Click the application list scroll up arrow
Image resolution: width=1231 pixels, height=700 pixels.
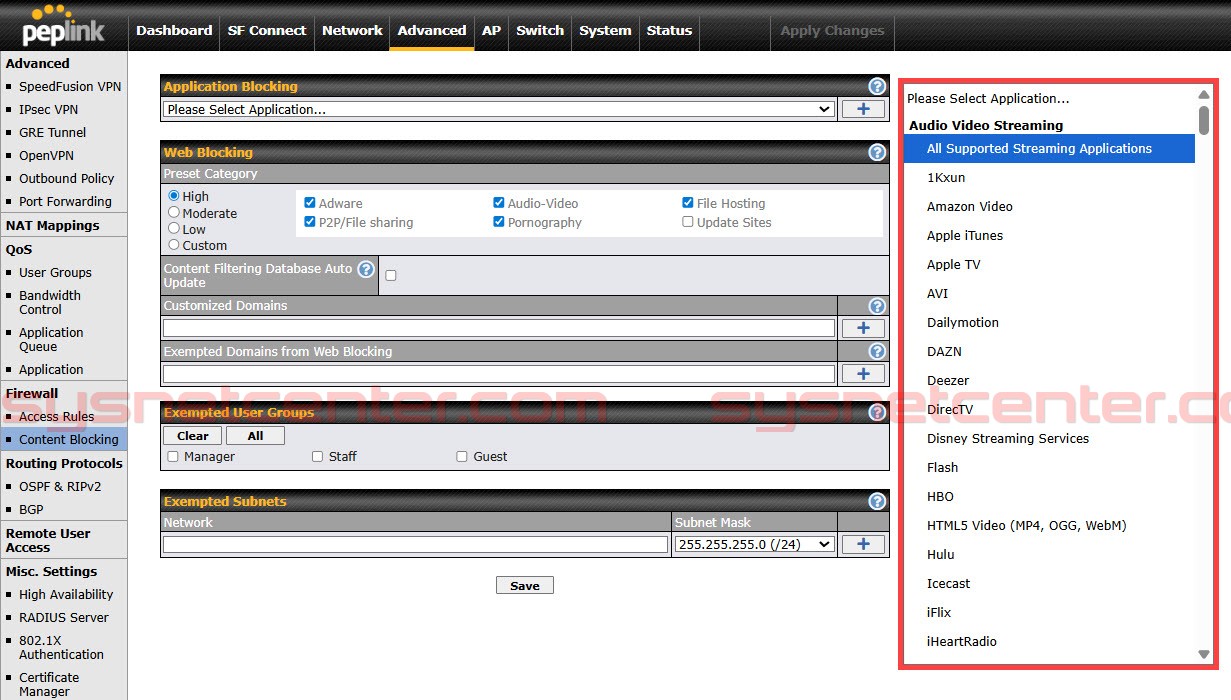click(x=1204, y=95)
